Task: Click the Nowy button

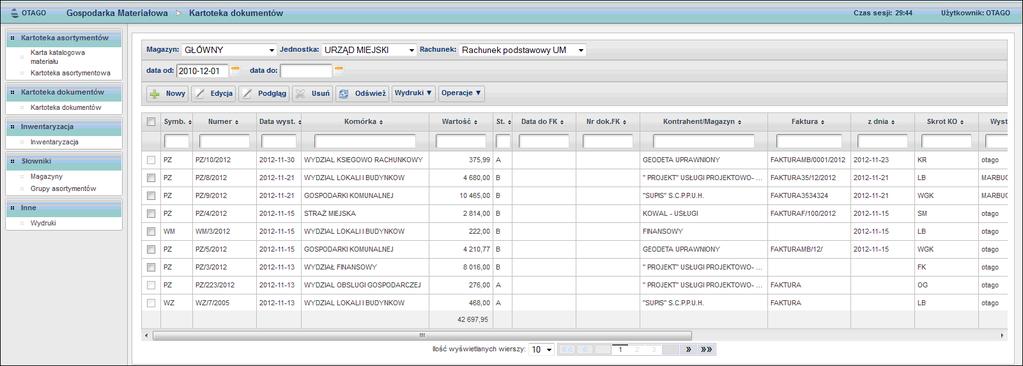Action: [x=168, y=93]
